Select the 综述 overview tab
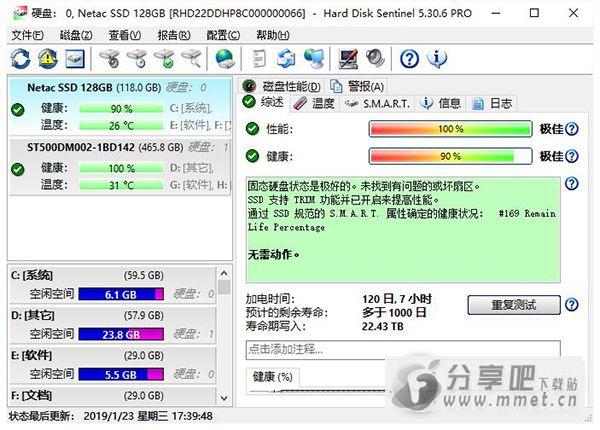 pos(264,102)
